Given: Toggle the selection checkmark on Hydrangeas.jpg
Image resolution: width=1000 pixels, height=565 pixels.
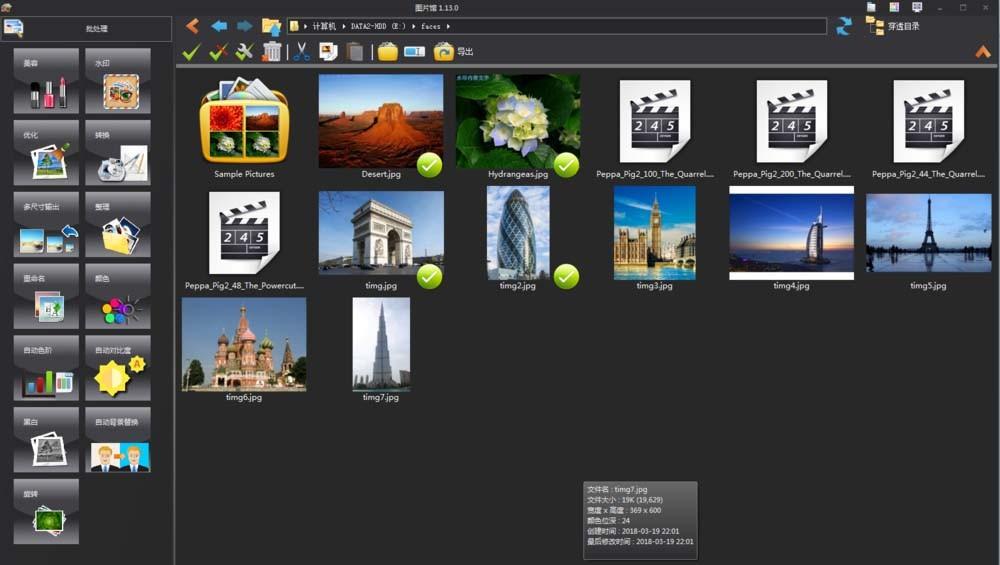Looking at the screenshot, I should (x=566, y=164).
